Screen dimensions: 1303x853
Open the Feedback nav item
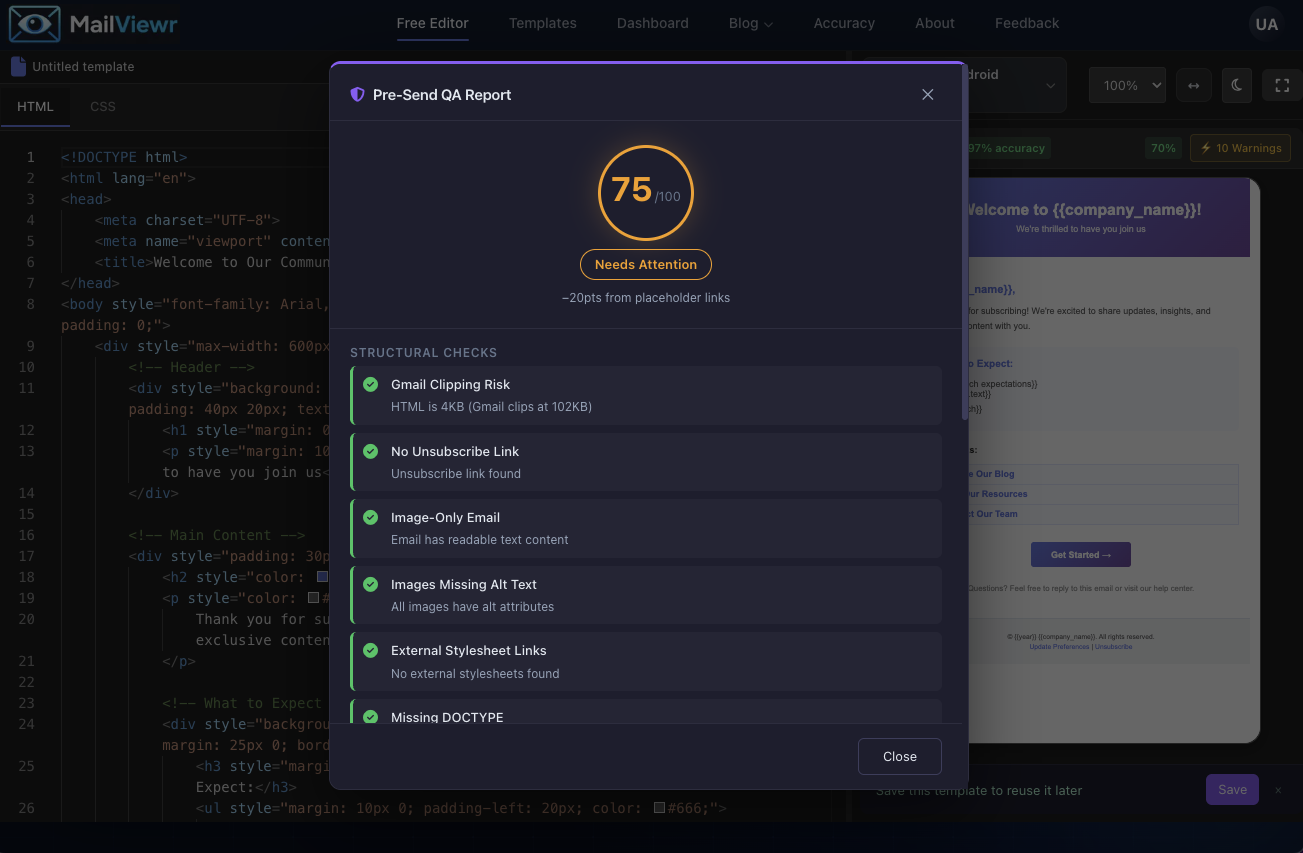pos(1027,23)
